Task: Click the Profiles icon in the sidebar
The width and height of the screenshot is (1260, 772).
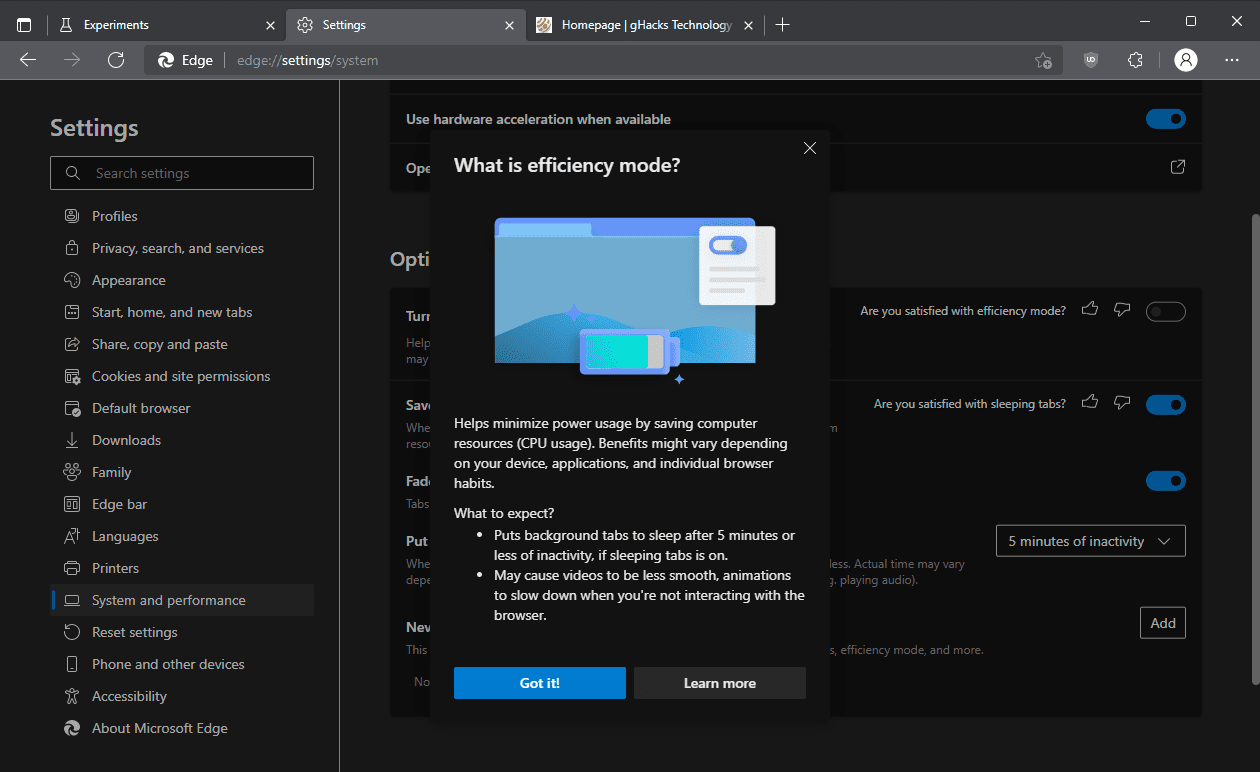Action: [x=71, y=215]
